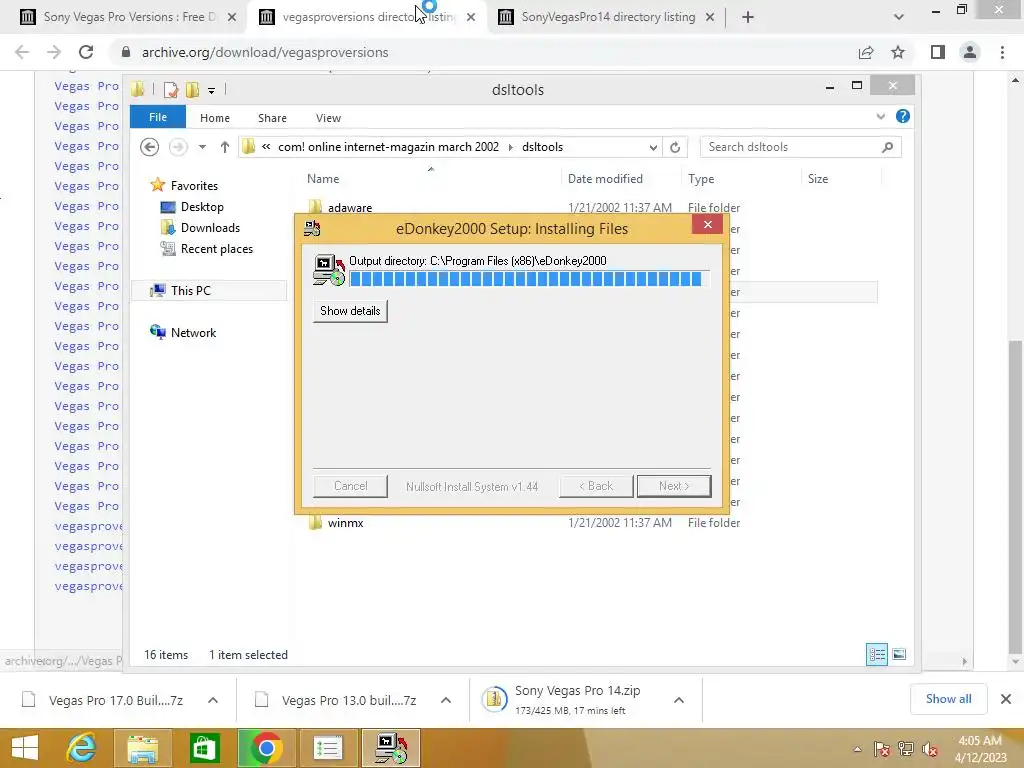Sort by the Date modified column

point(605,179)
